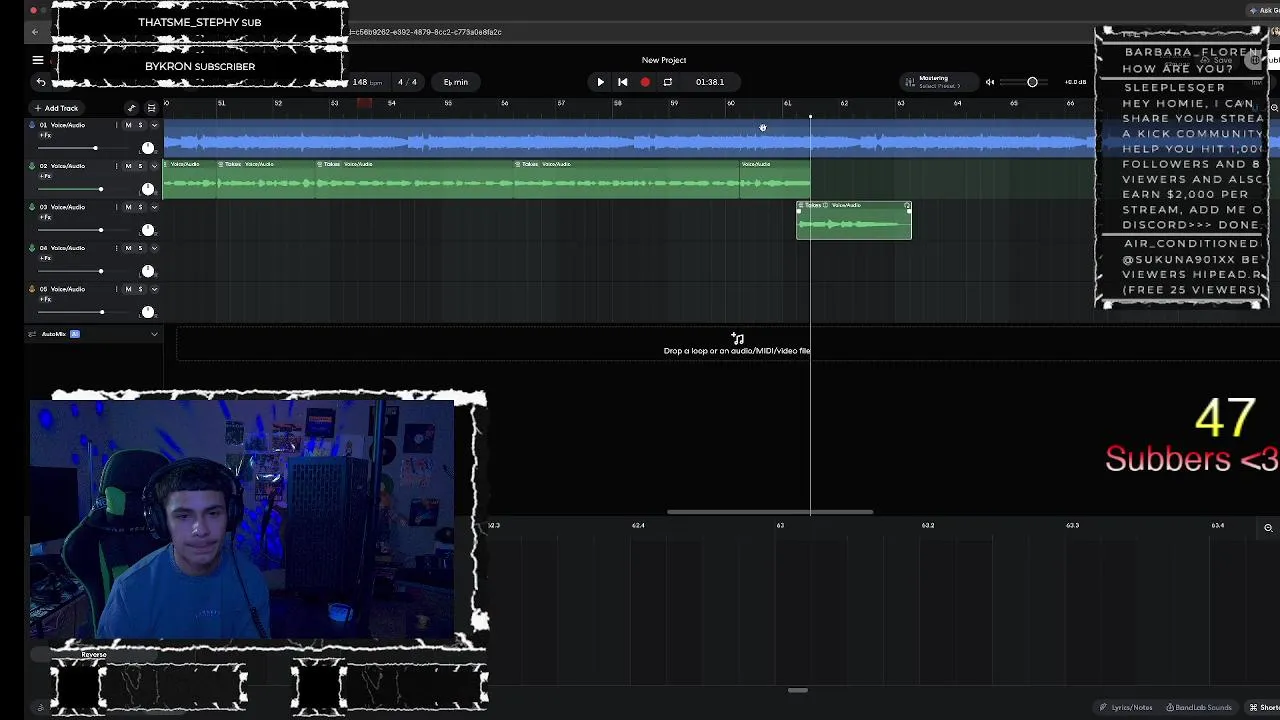Click track 04 microphone instrument icon

coord(32,248)
